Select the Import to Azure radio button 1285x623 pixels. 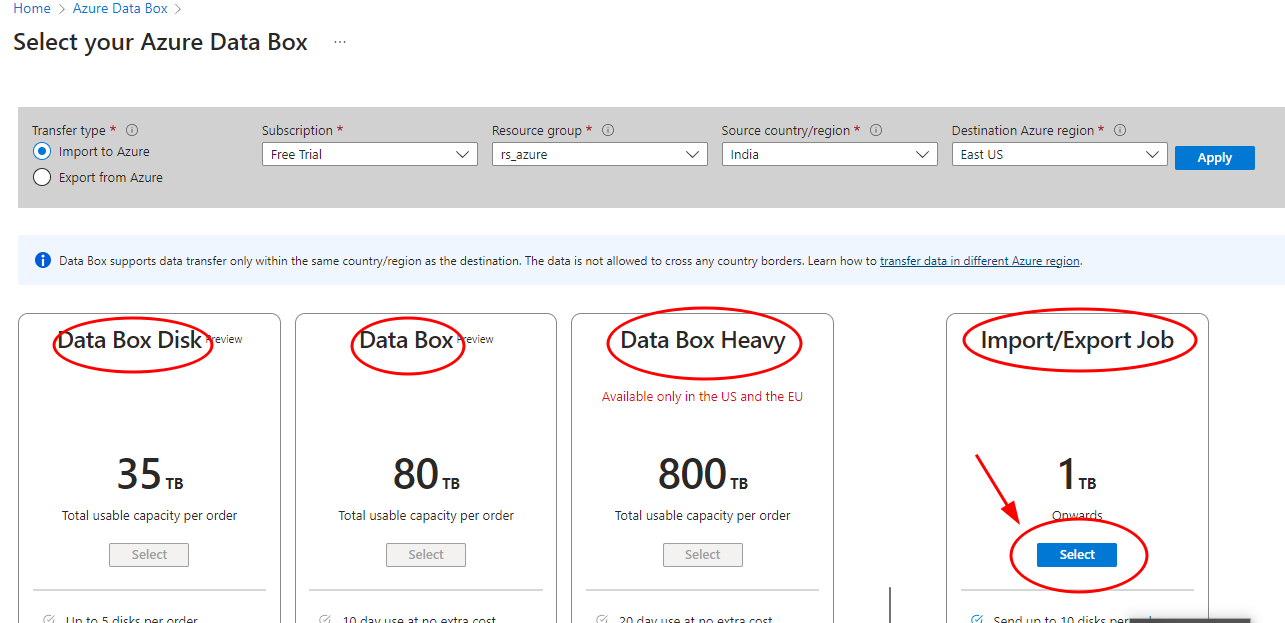42,151
